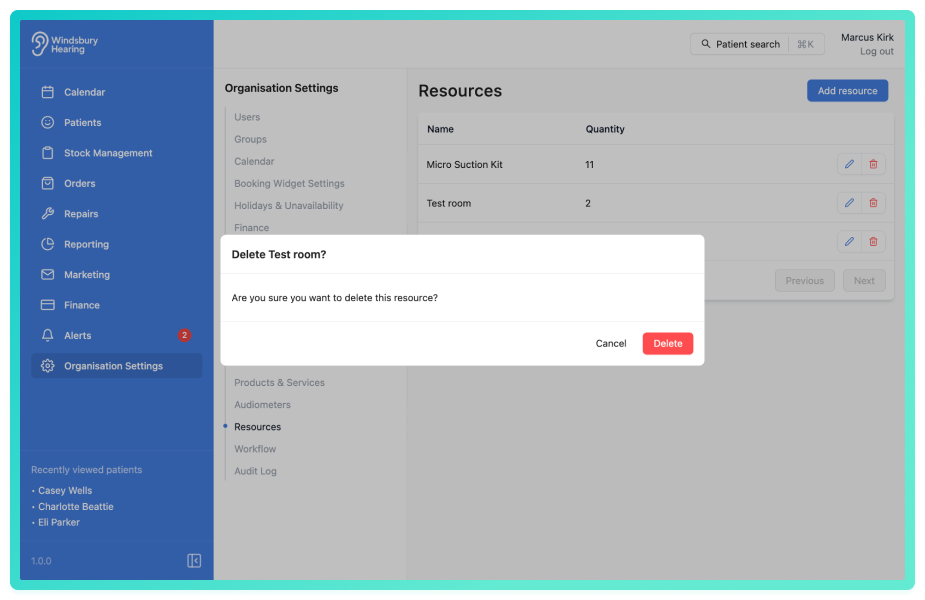Viewport: 925px width, 600px height.
Task: Select Resources settings item
Action: [257, 427]
